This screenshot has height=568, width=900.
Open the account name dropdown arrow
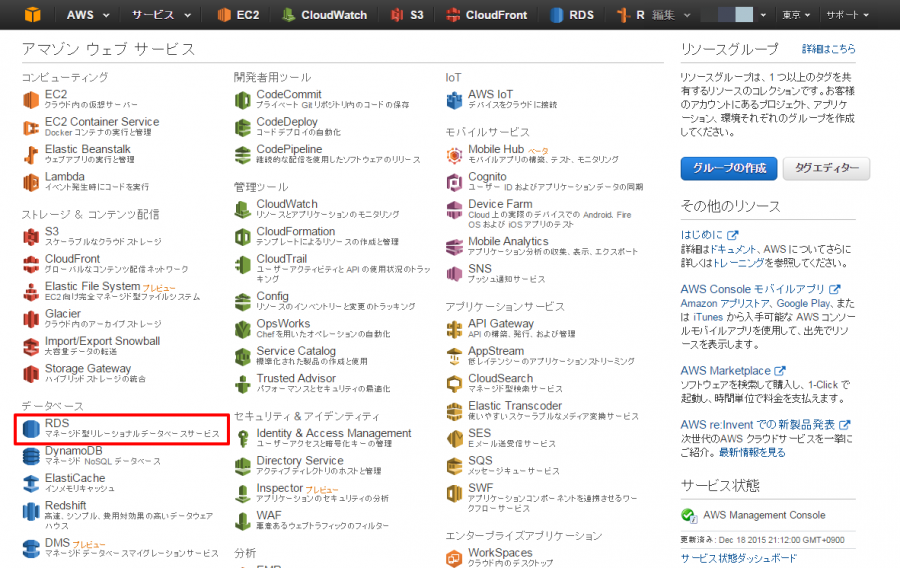pyautogui.click(x=763, y=15)
